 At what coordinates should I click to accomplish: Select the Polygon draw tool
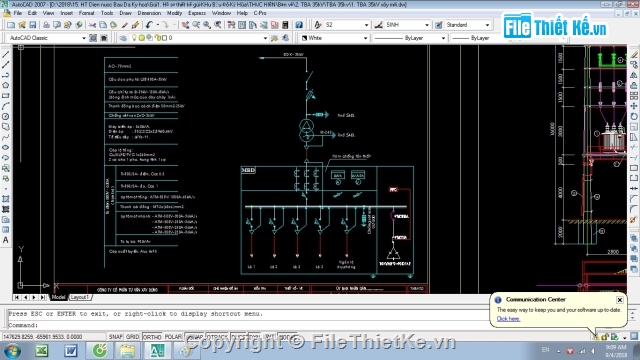(x=6, y=85)
